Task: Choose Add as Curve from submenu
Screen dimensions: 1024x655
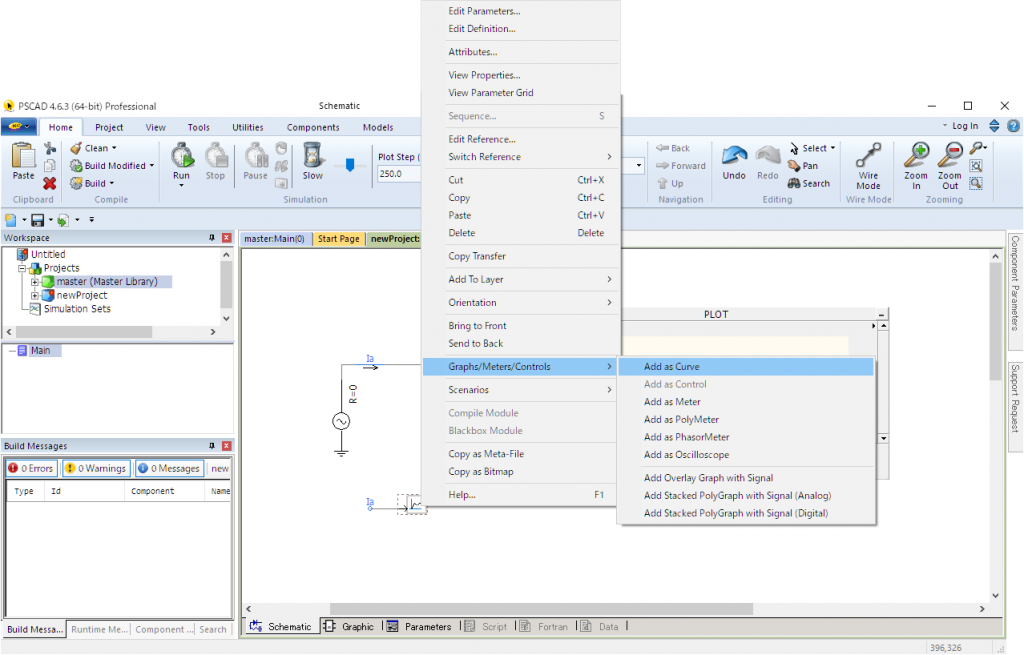Action: click(x=671, y=368)
